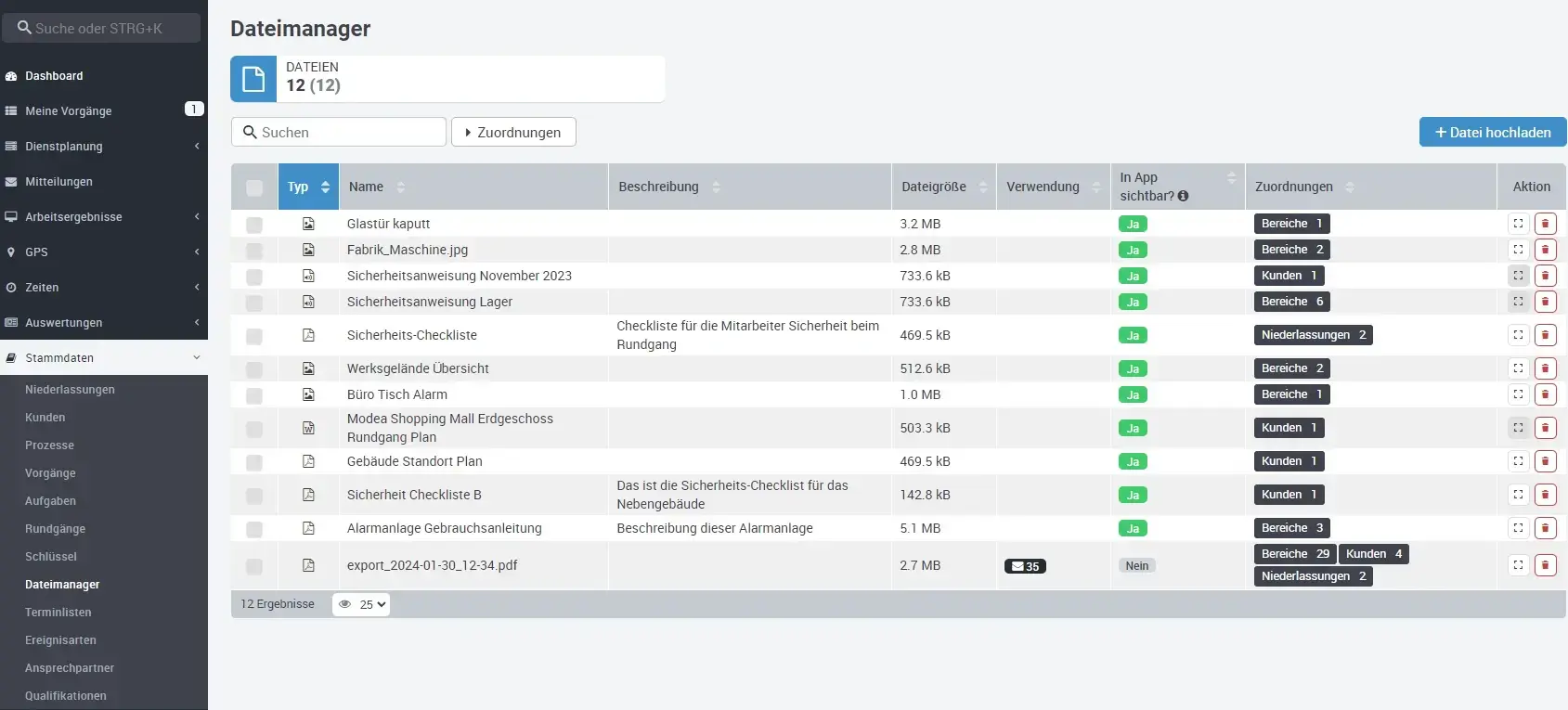Expand the GPS sidebar section
This screenshot has width=1568, height=710.
[104, 252]
